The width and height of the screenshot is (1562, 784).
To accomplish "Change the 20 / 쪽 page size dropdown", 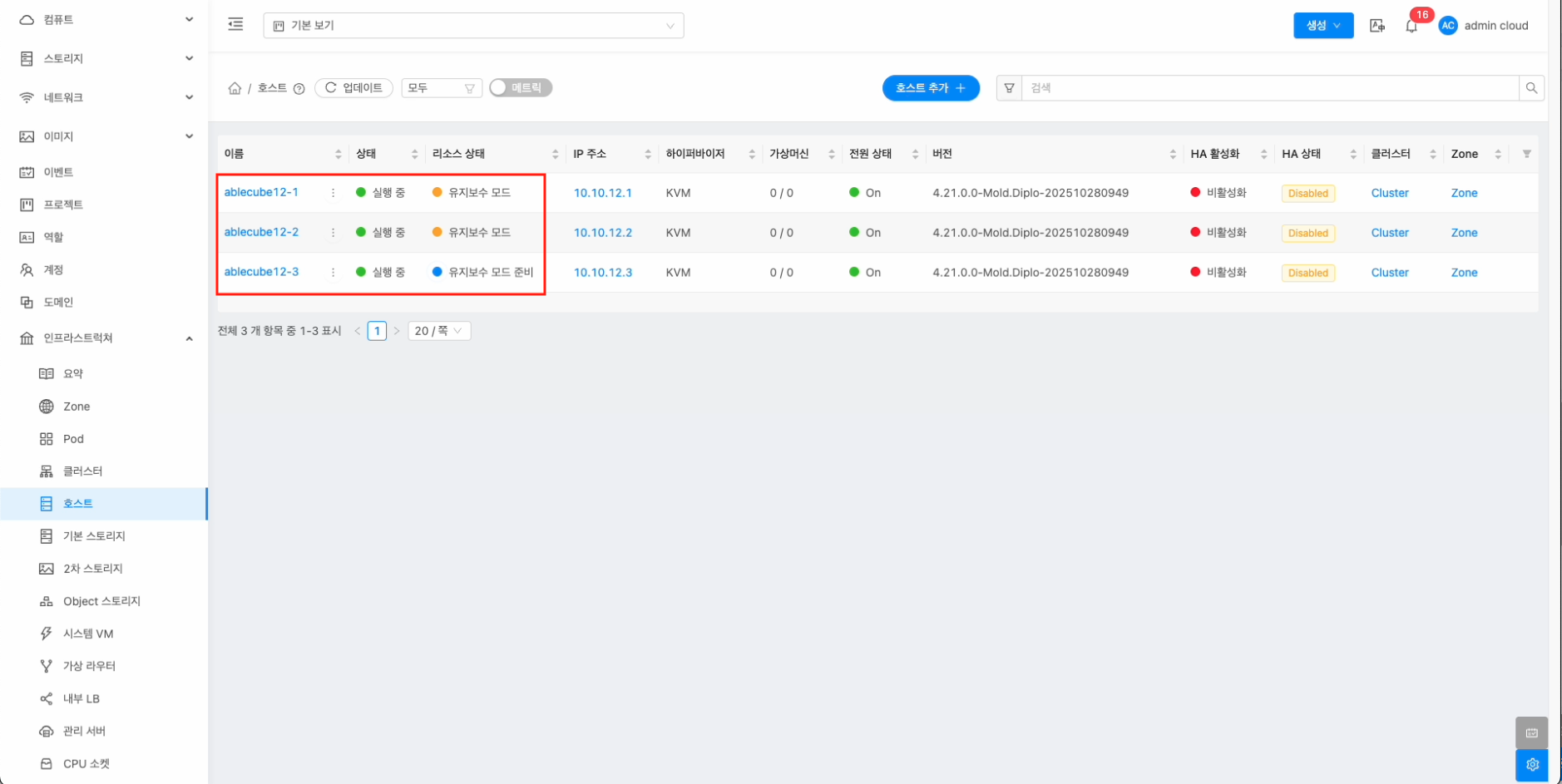I will (x=439, y=331).
